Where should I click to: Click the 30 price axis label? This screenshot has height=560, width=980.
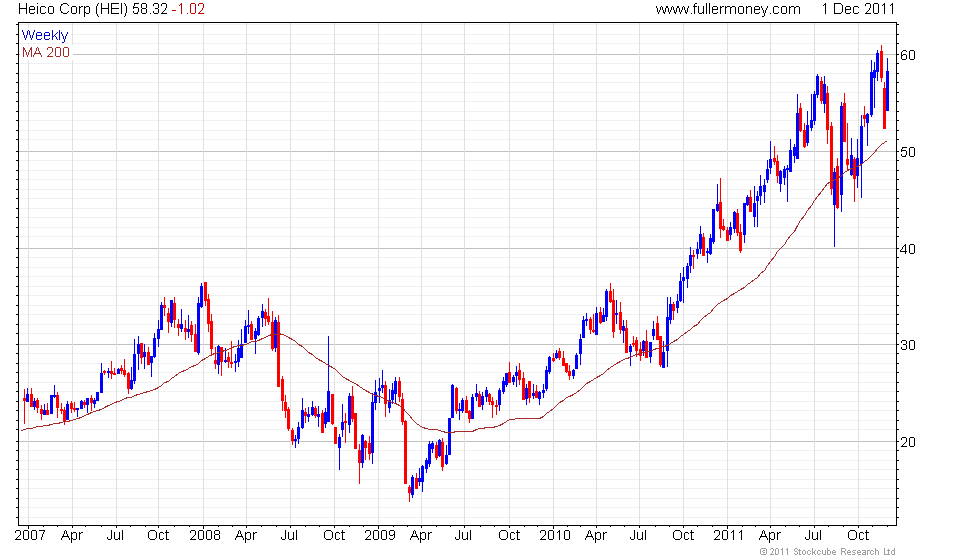908,345
